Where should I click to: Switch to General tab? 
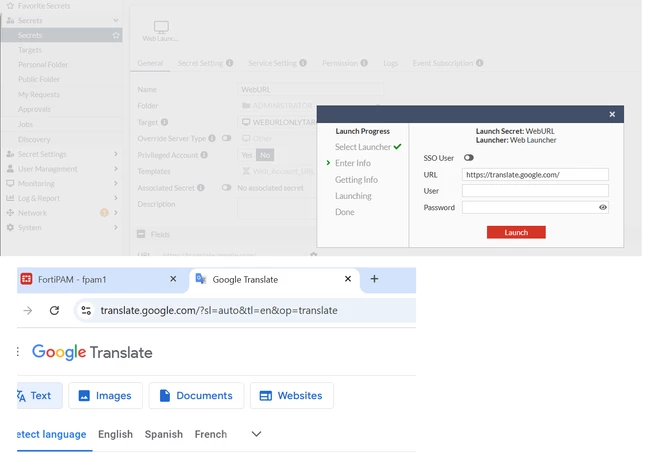(x=150, y=63)
